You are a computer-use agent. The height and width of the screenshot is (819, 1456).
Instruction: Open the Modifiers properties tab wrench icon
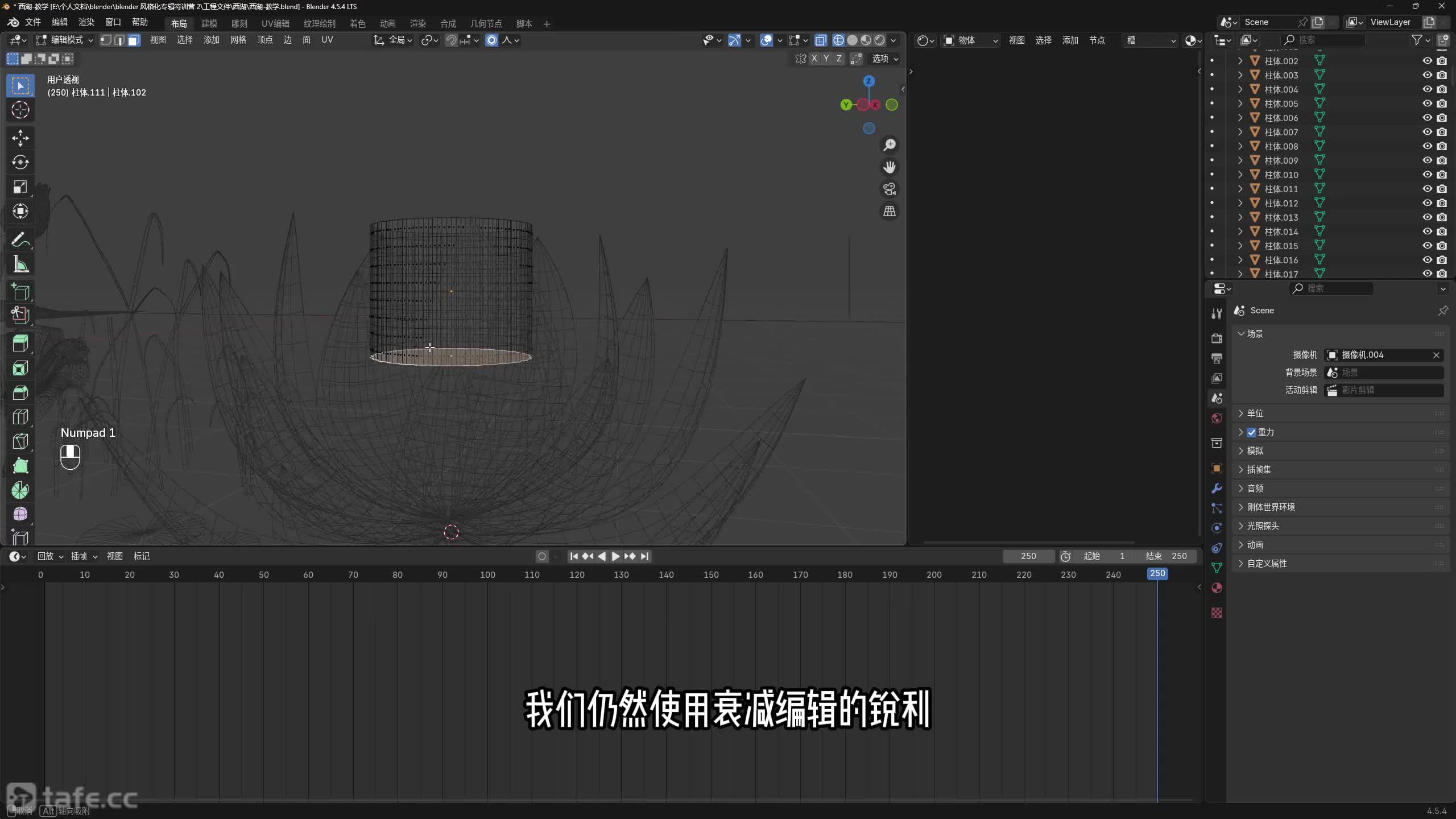coord(1217,489)
